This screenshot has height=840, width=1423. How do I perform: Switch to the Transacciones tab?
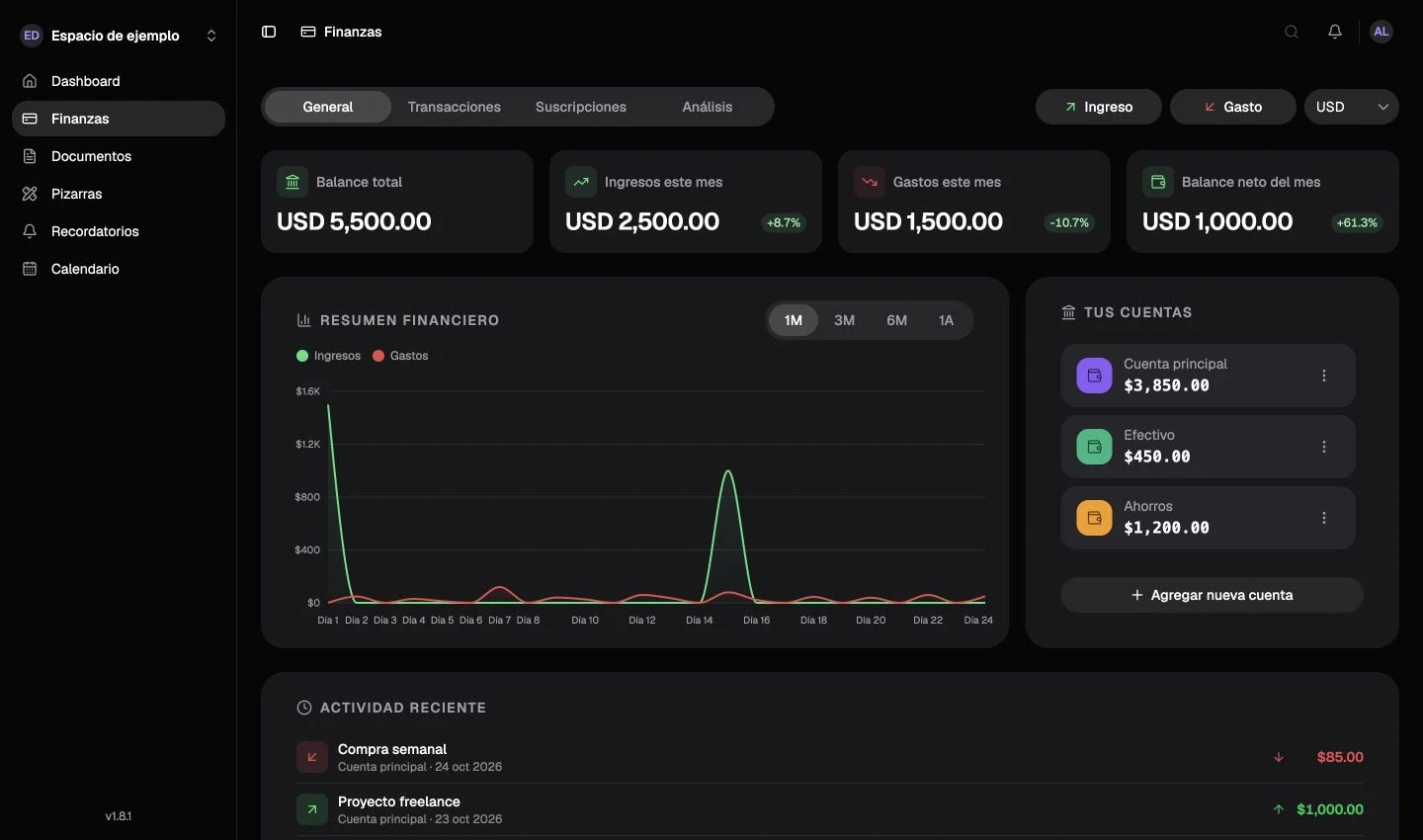(455, 107)
